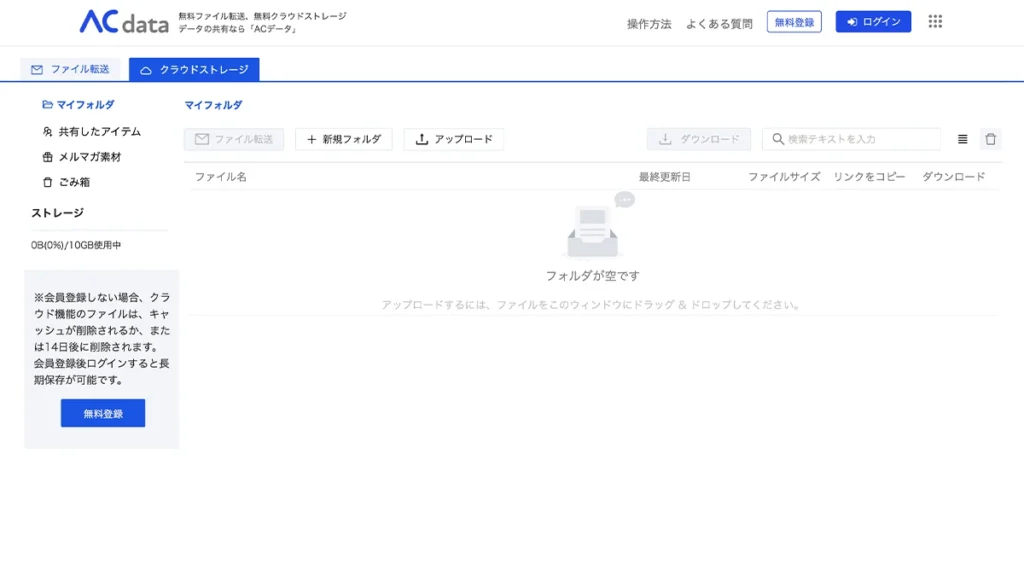Switch to the ファイル転送 tab
This screenshot has width=1024, height=576.
point(71,69)
